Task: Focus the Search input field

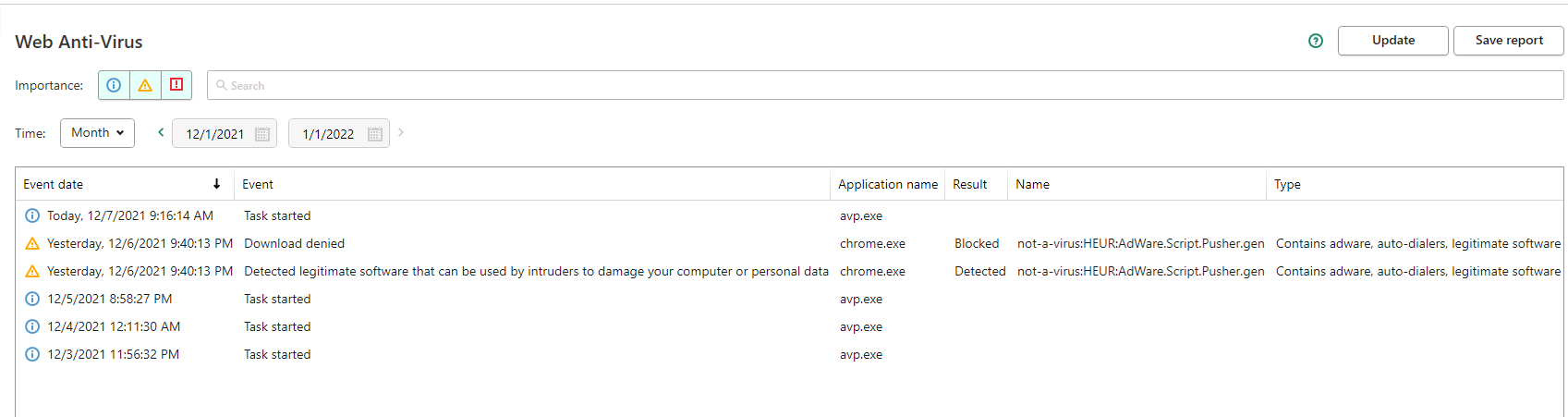Action: click(885, 85)
